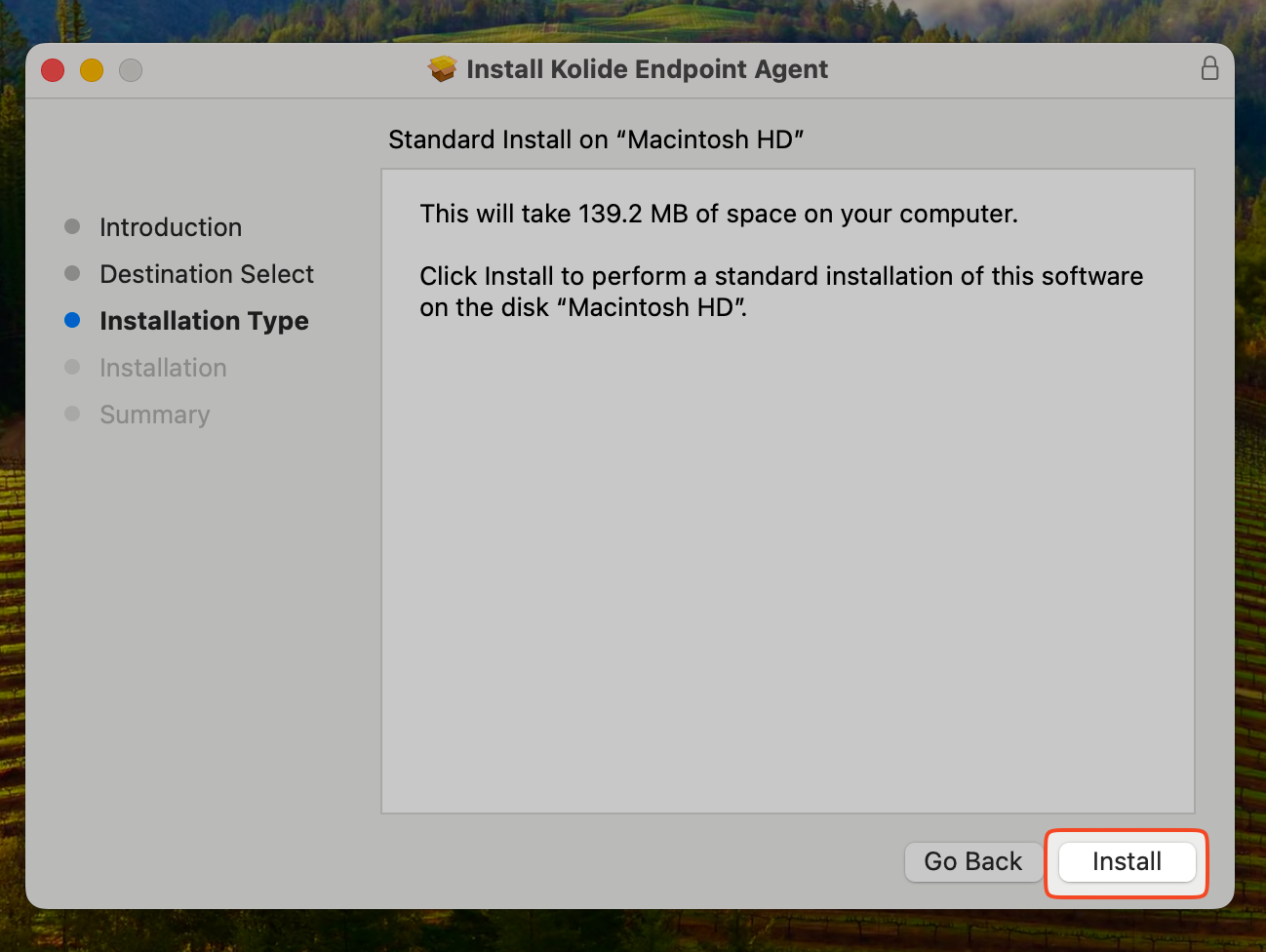1266x952 pixels.
Task: Click the dimmed Installation step label
Action: (x=163, y=368)
